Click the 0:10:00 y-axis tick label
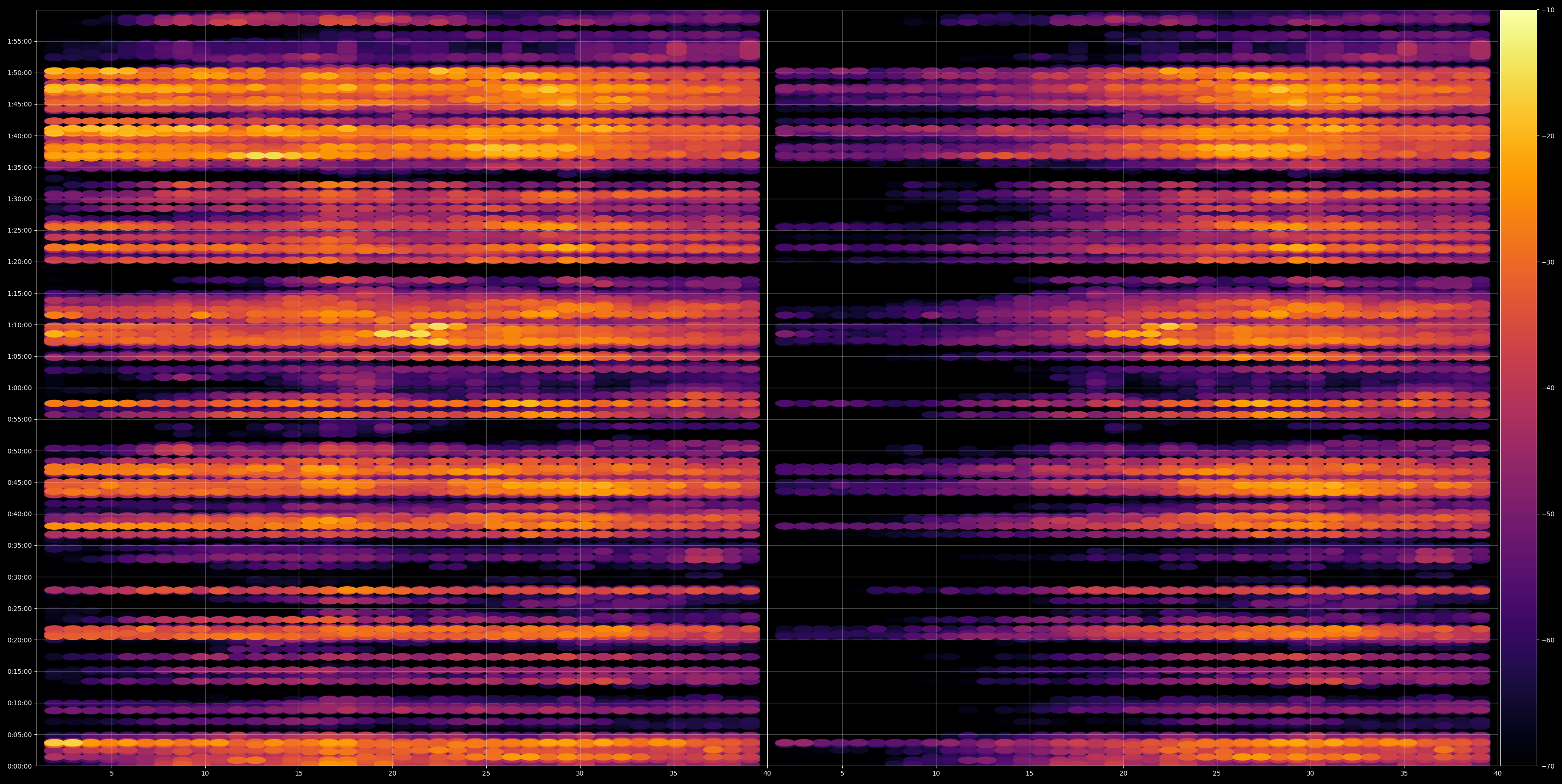This screenshot has width=1562, height=784. pyautogui.click(x=19, y=703)
